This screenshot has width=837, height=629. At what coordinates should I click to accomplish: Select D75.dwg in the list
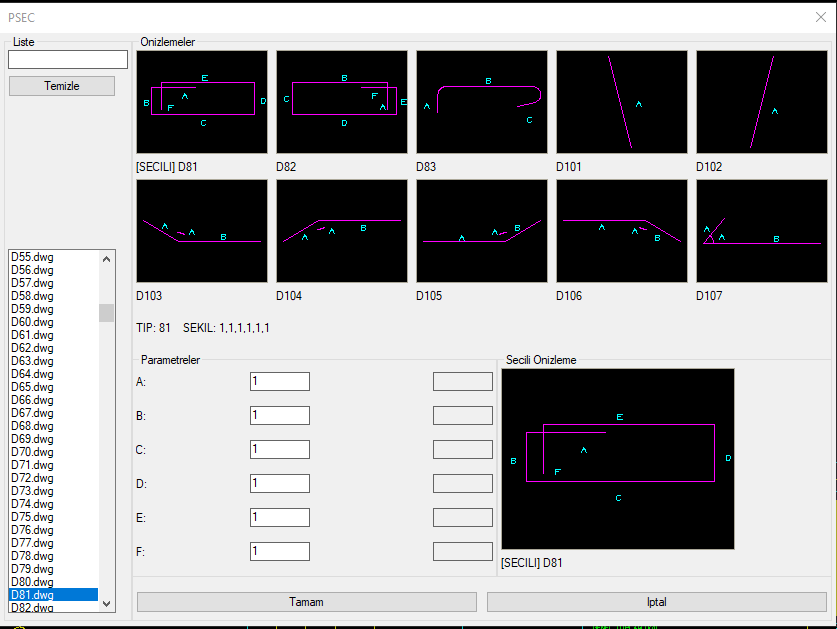tap(53, 517)
